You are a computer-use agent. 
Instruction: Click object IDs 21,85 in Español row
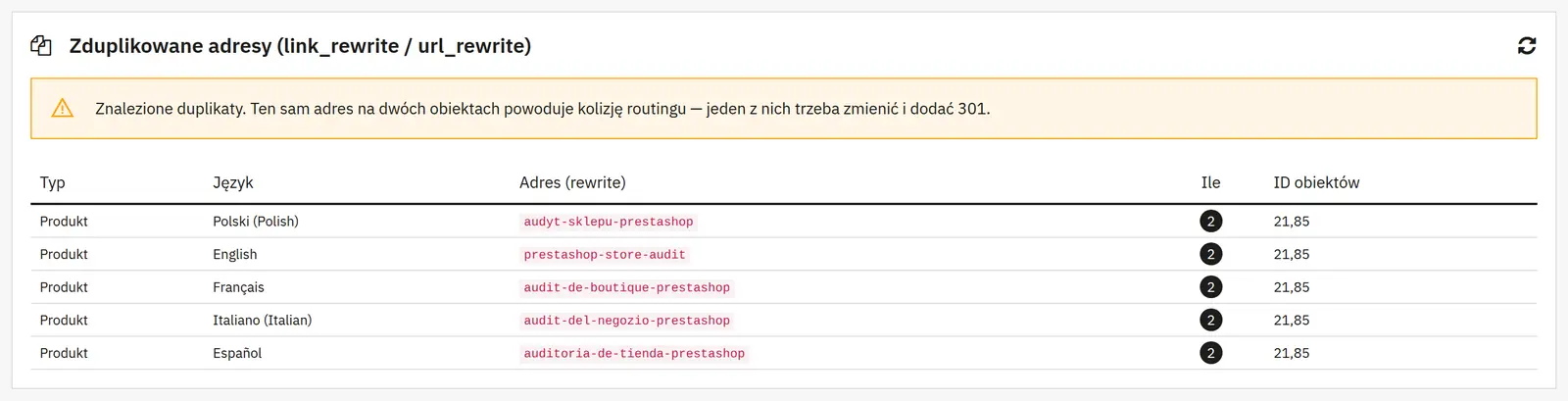point(1292,353)
